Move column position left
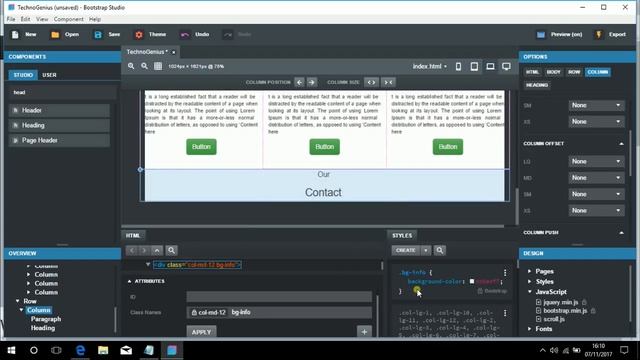The image size is (640, 360). tap(299, 82)
